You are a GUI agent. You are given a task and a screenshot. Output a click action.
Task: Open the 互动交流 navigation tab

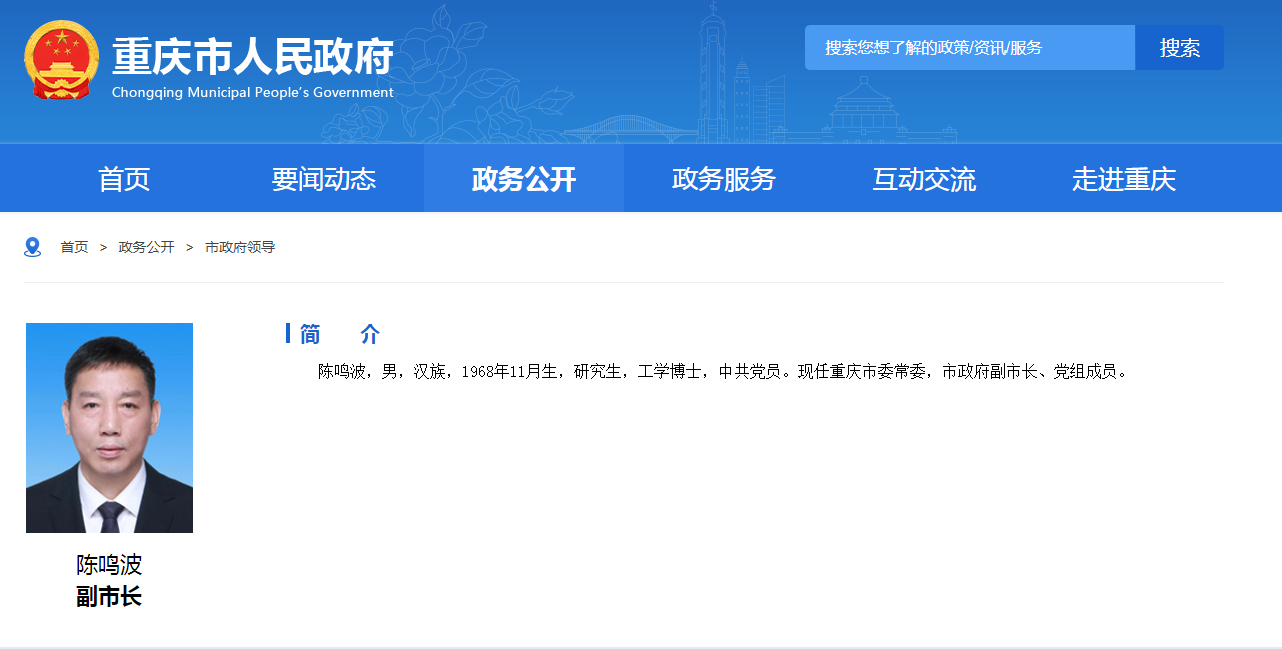pos(924,179)
